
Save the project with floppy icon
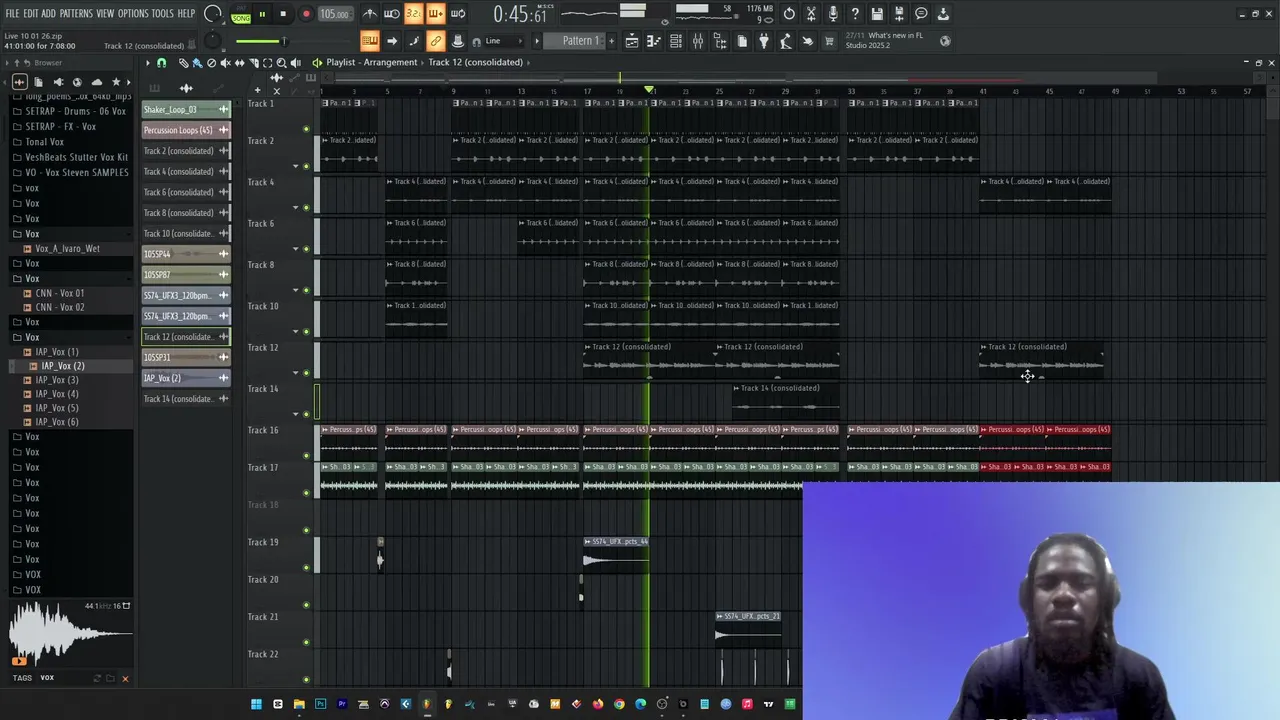(x=877, y=14)
